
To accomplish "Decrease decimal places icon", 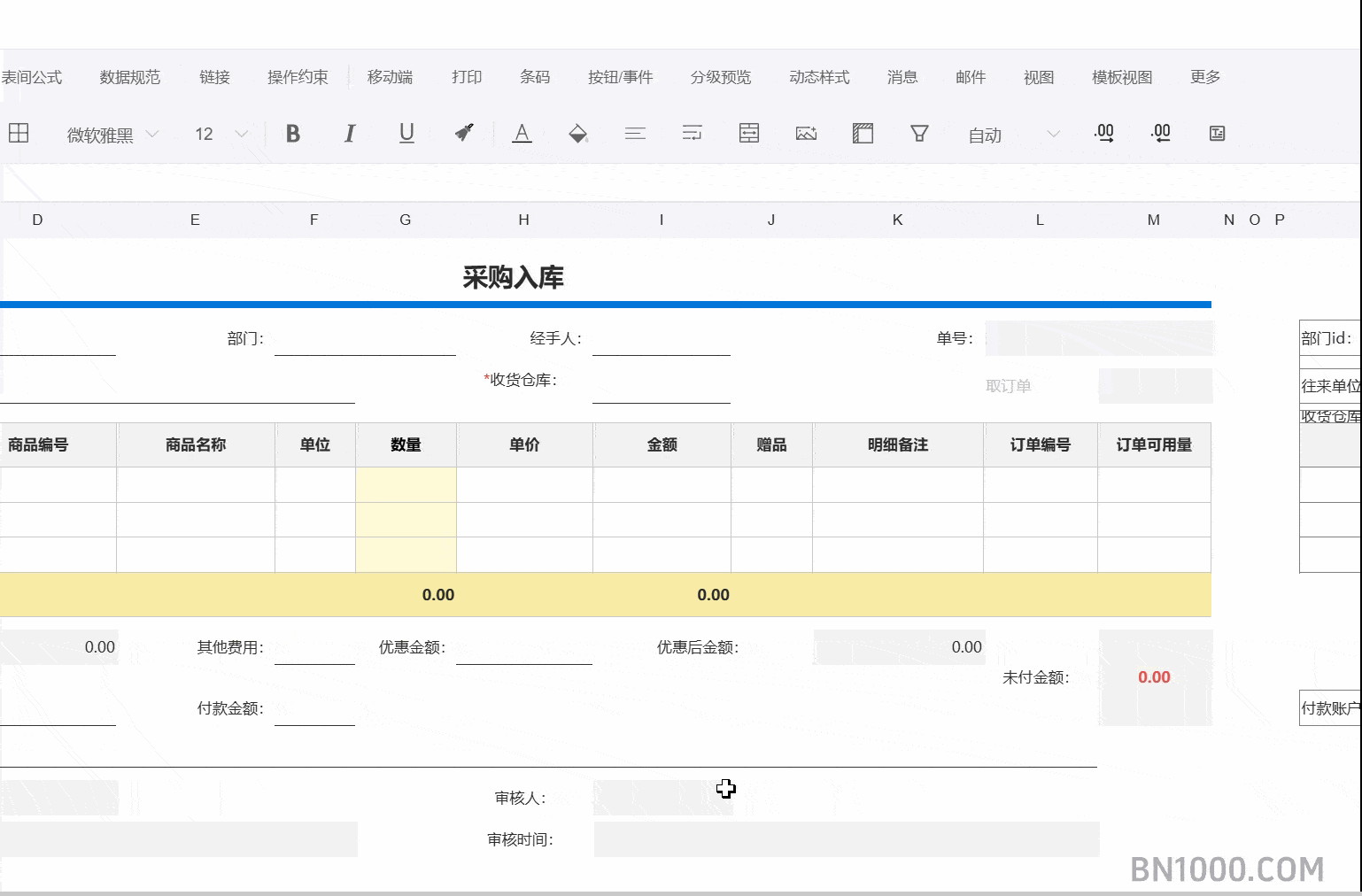I will click(x=1160, y=134).
